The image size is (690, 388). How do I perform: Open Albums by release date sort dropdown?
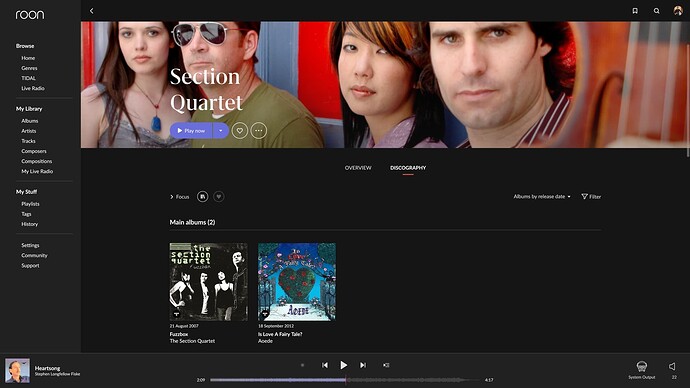click(542, 197)
